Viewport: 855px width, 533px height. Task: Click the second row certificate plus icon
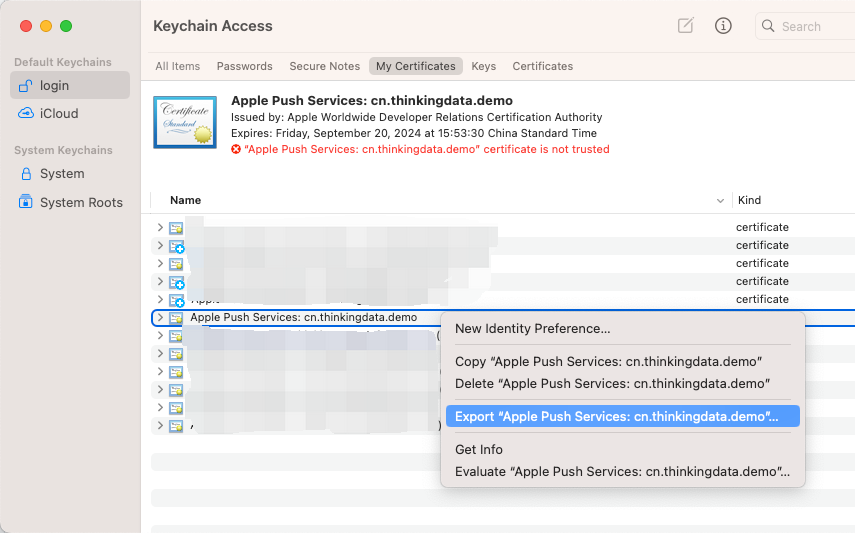tap(177, 246)
